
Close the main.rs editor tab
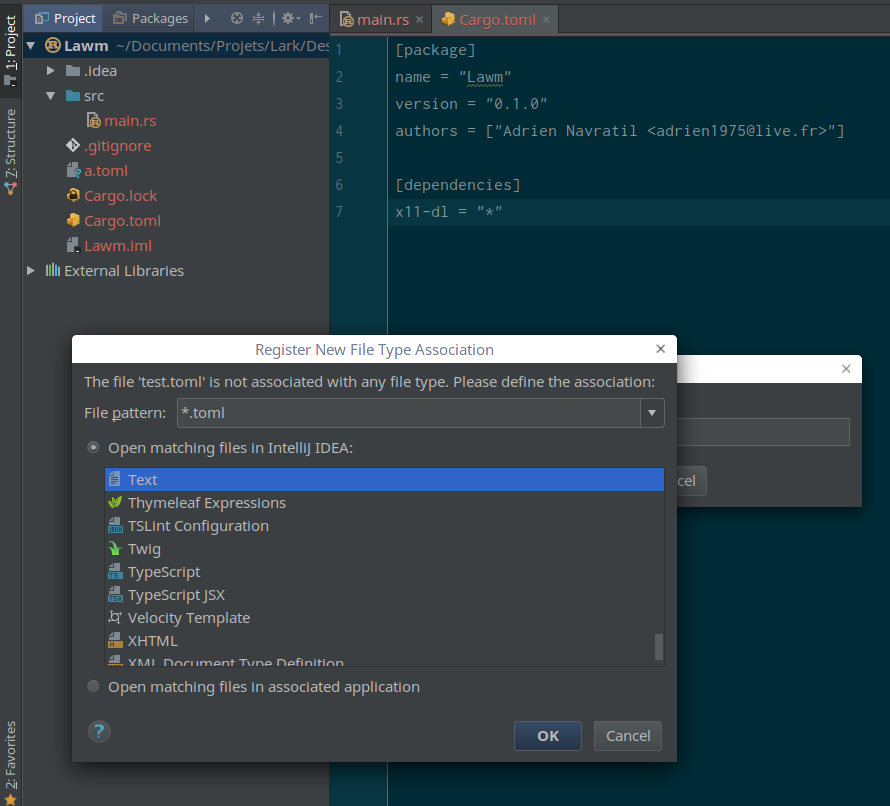pyautogui.click(x=419, y=20)
